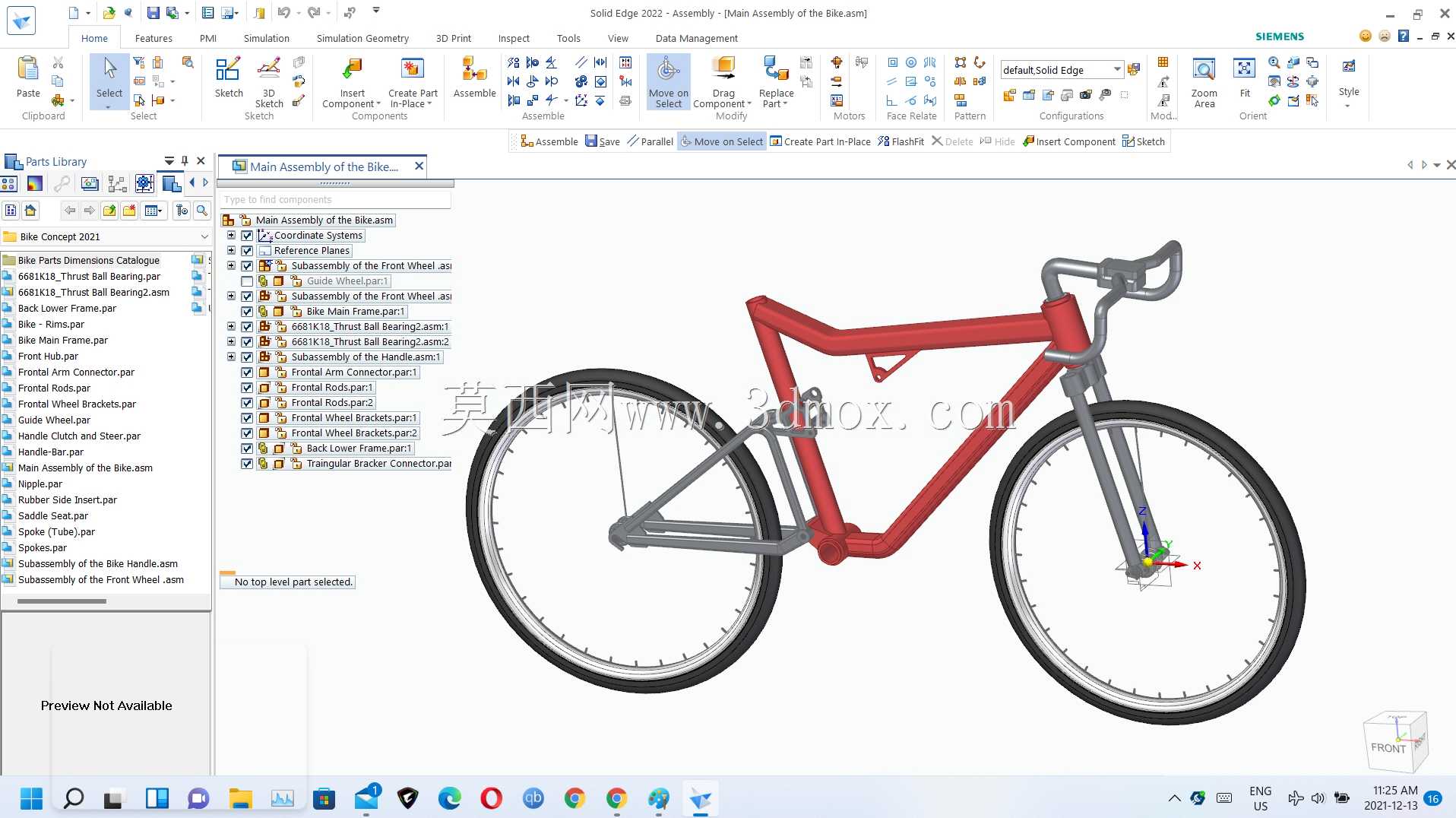Open the Data Management tab
This screenshot has width=1456, height=818.
[696, 38]
